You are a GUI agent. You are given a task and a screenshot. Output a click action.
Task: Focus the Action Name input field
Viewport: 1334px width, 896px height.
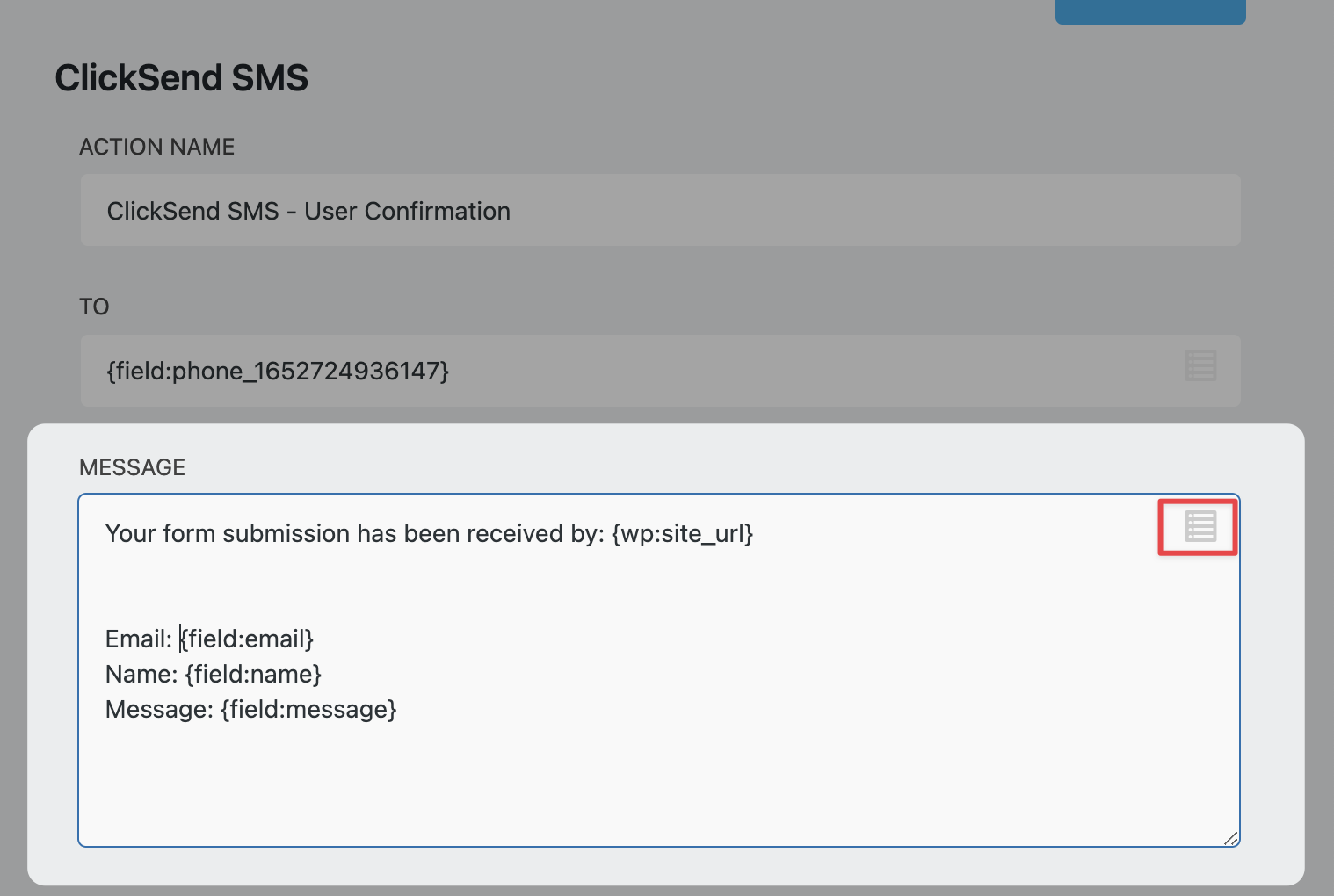(659, 211)
